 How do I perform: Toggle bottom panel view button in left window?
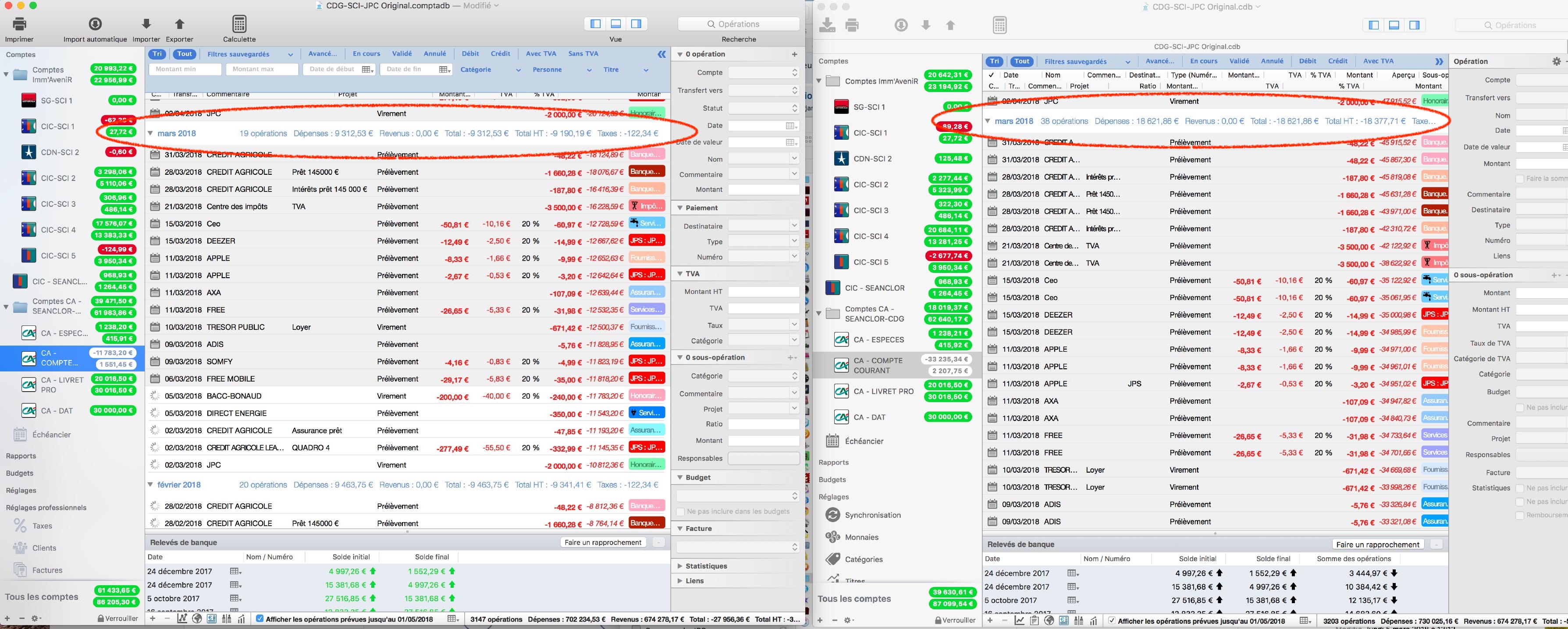click(x=616, y=24)
